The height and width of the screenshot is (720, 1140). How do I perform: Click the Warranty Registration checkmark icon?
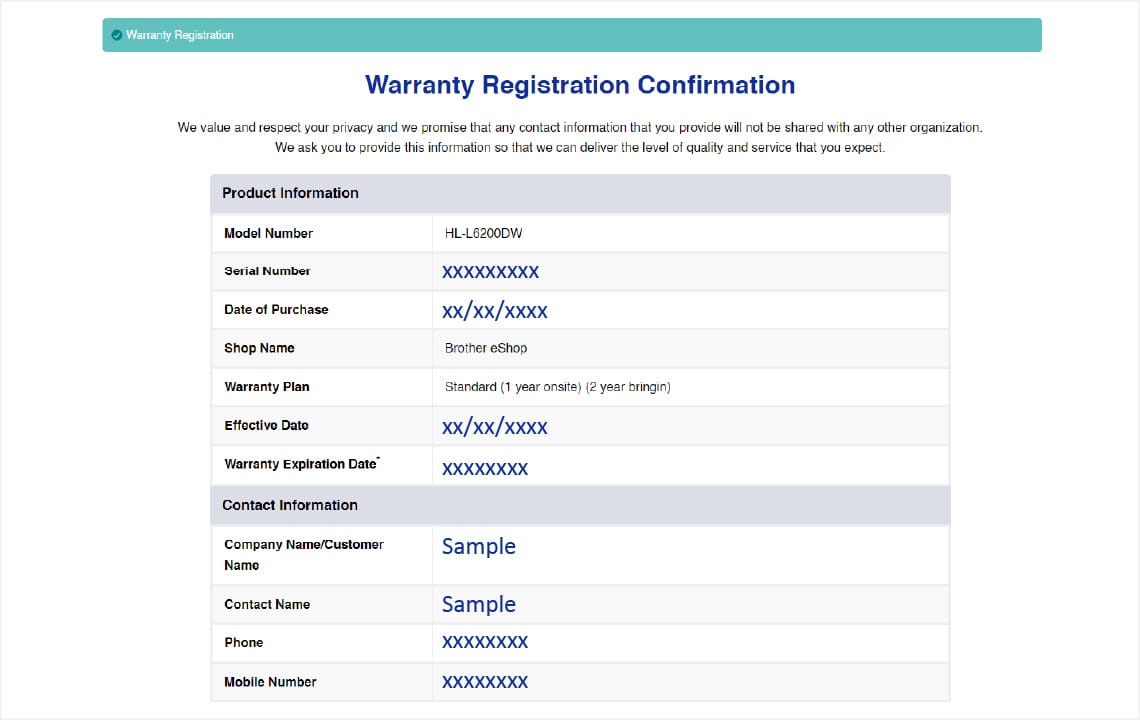point(117,35)
